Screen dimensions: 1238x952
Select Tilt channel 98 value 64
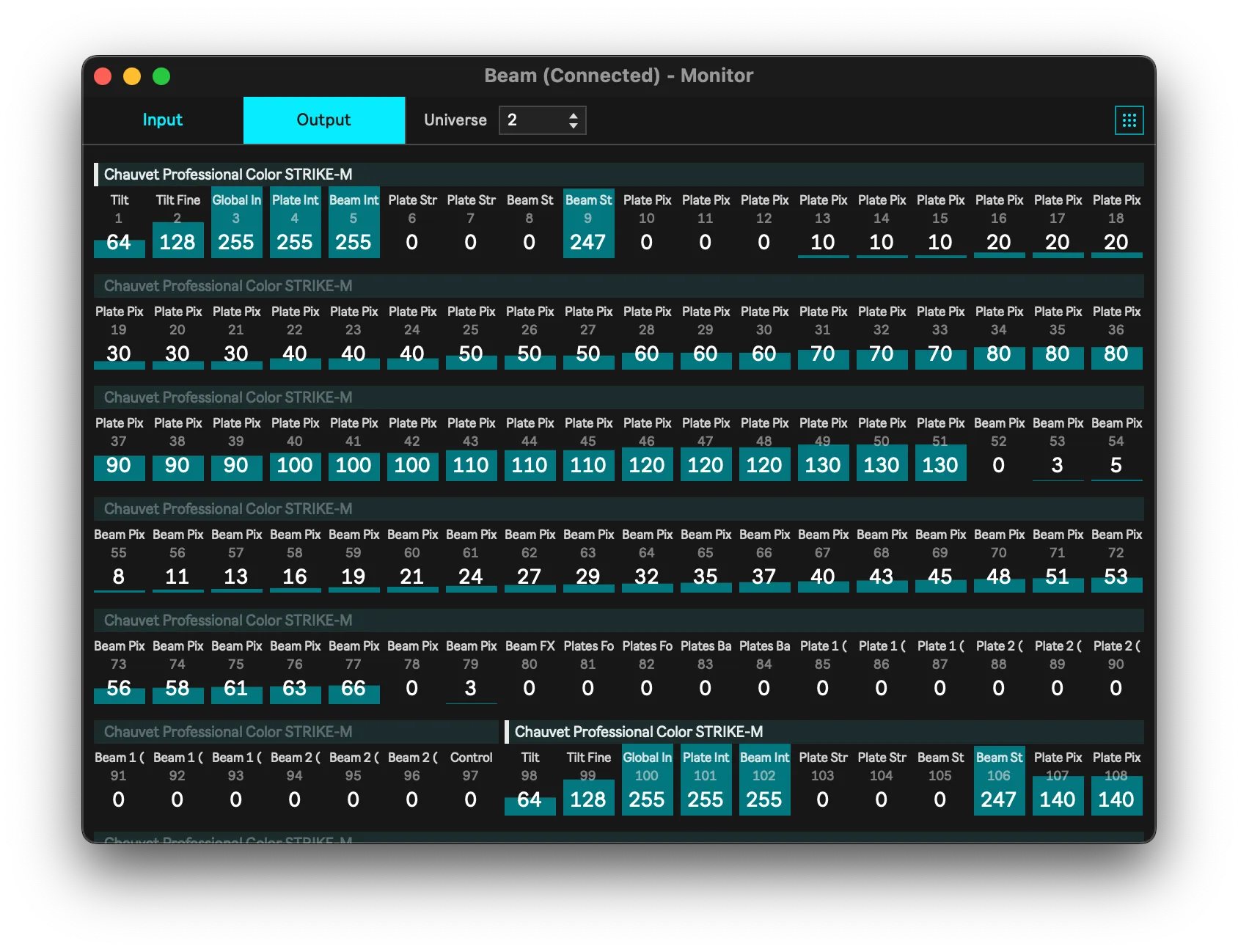pyautogui.click(x=530, y=781)
